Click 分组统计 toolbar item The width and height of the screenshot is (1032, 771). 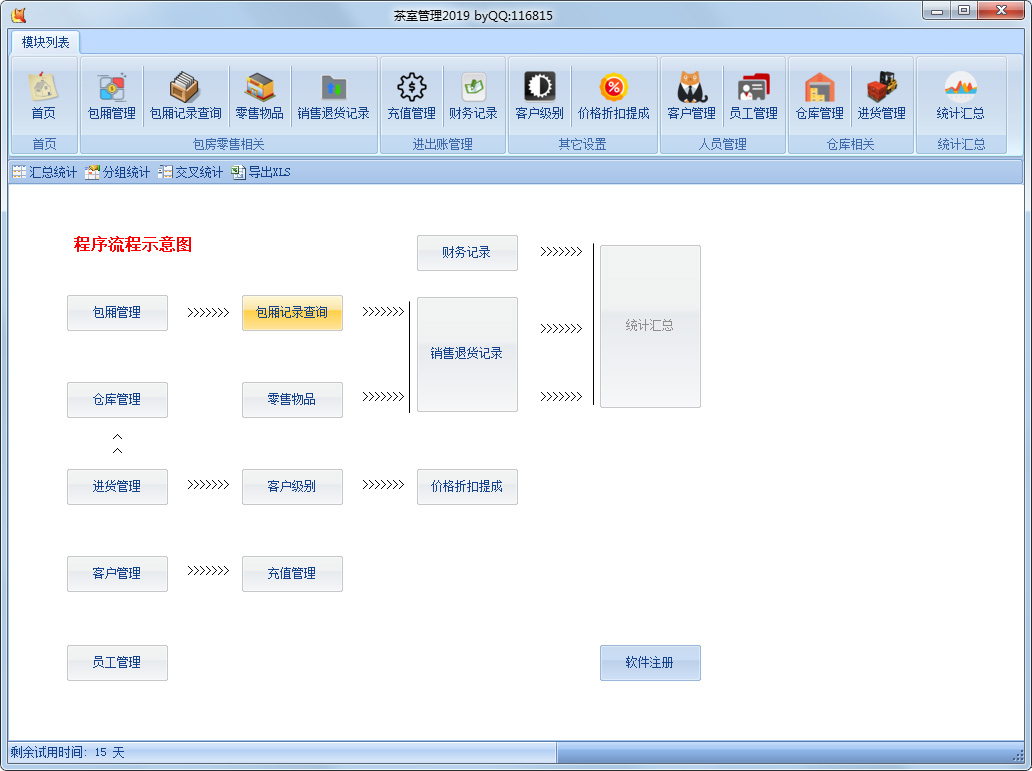pos(118,172)
